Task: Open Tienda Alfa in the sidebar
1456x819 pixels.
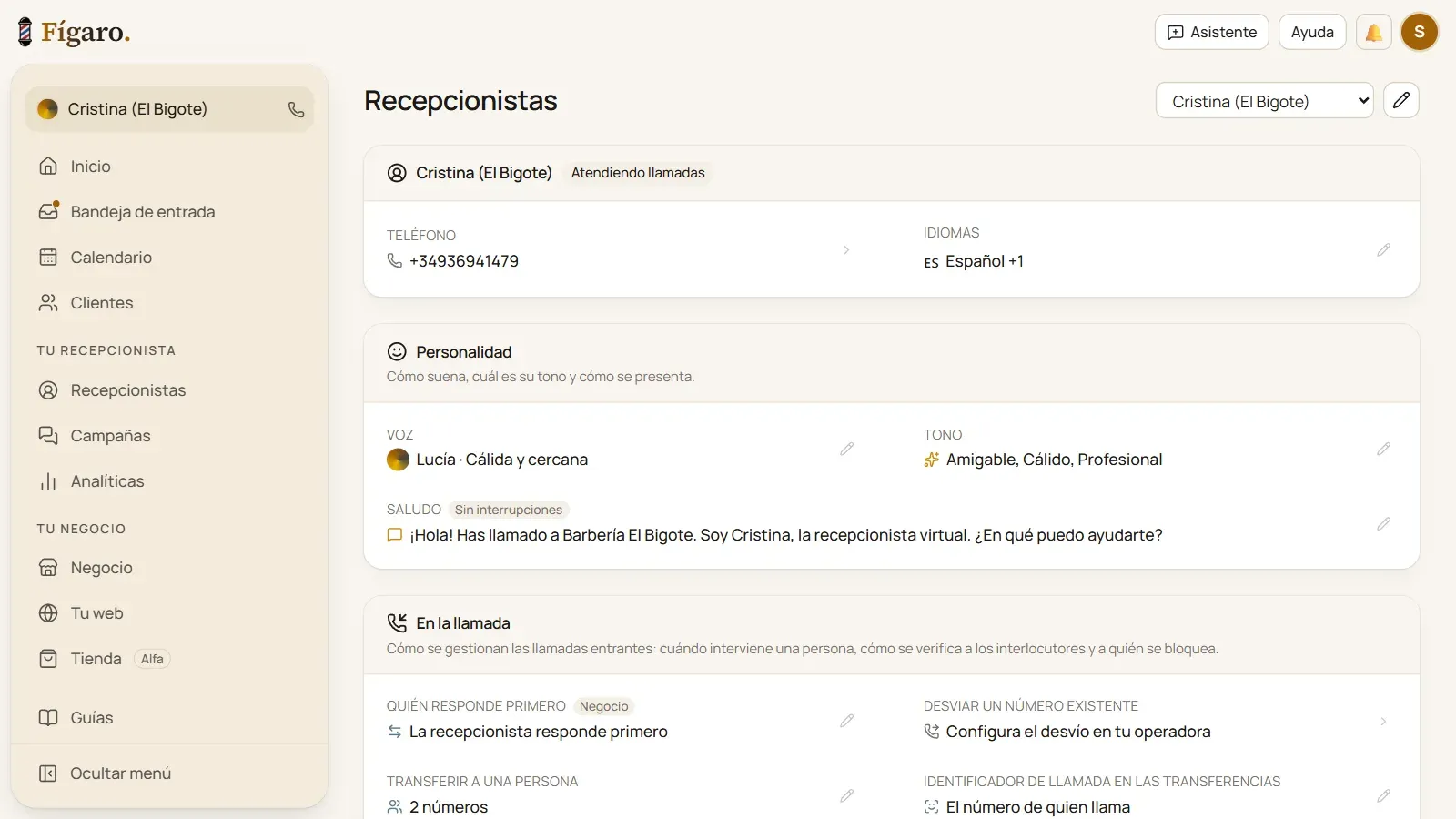Action: [169, 659]
